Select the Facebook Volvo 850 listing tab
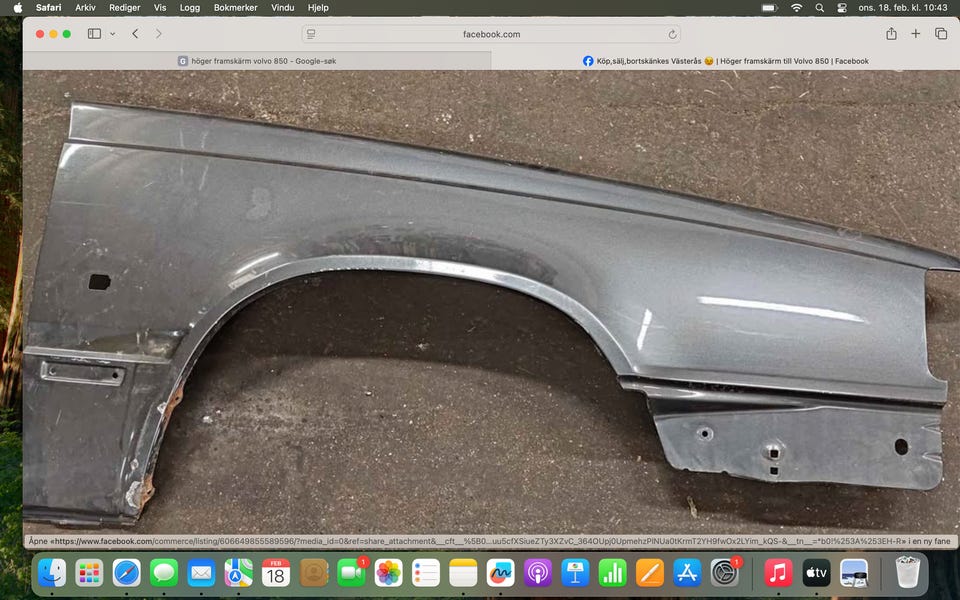This screenshot has height=600, width=960. click(x=725, y=61)
